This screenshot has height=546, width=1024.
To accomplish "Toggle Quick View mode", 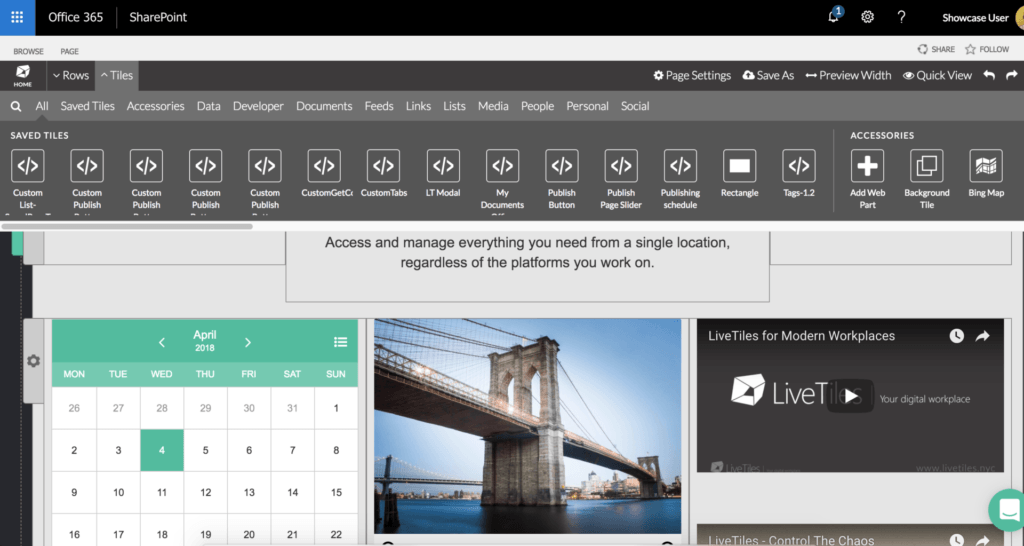I will point(937,75).
